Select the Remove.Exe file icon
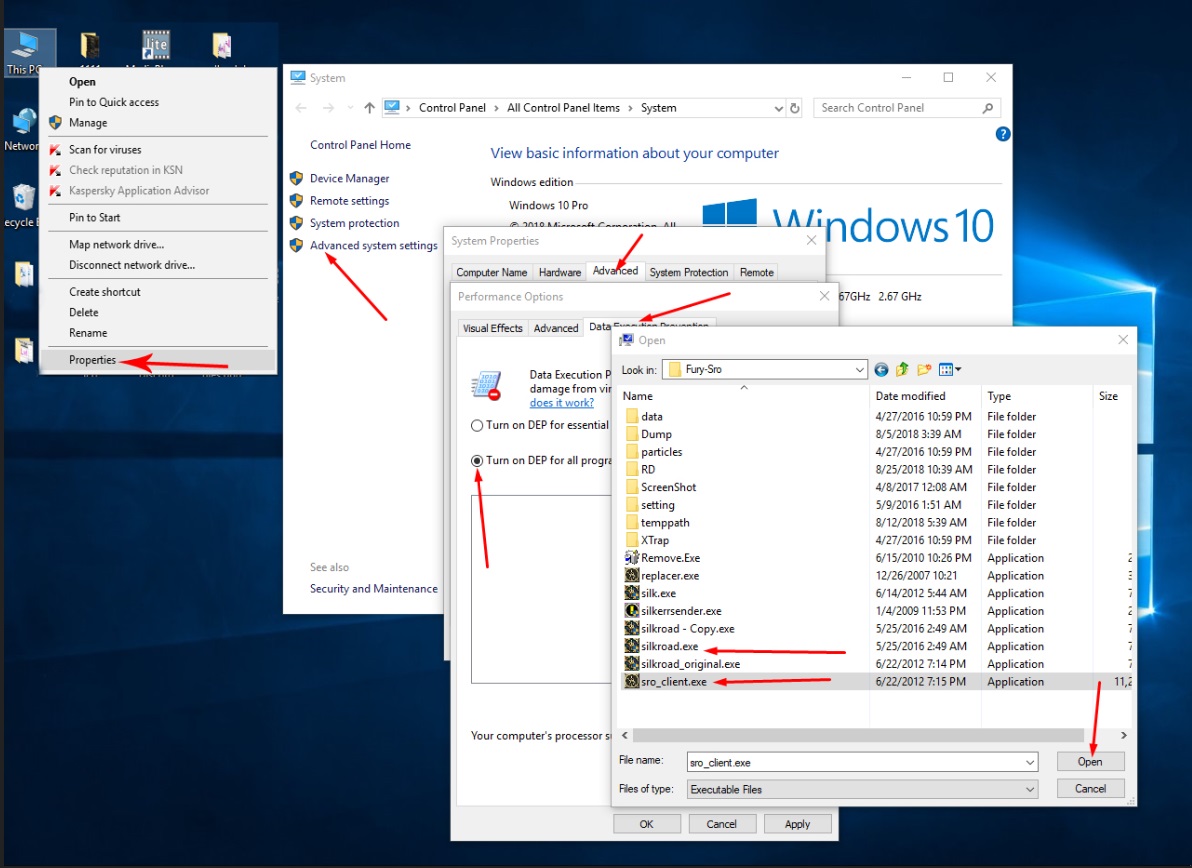Image resolution: width=1192 pixels, height=868 pixels. coord(631,558)
